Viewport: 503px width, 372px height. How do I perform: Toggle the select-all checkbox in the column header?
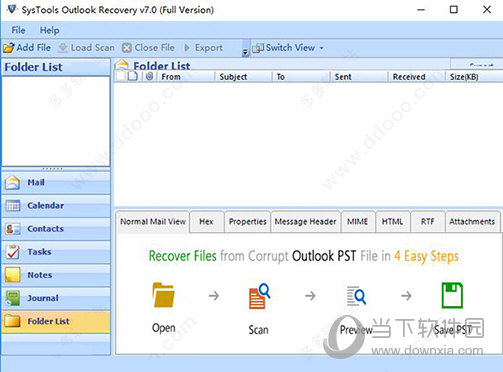coord(120,76)
